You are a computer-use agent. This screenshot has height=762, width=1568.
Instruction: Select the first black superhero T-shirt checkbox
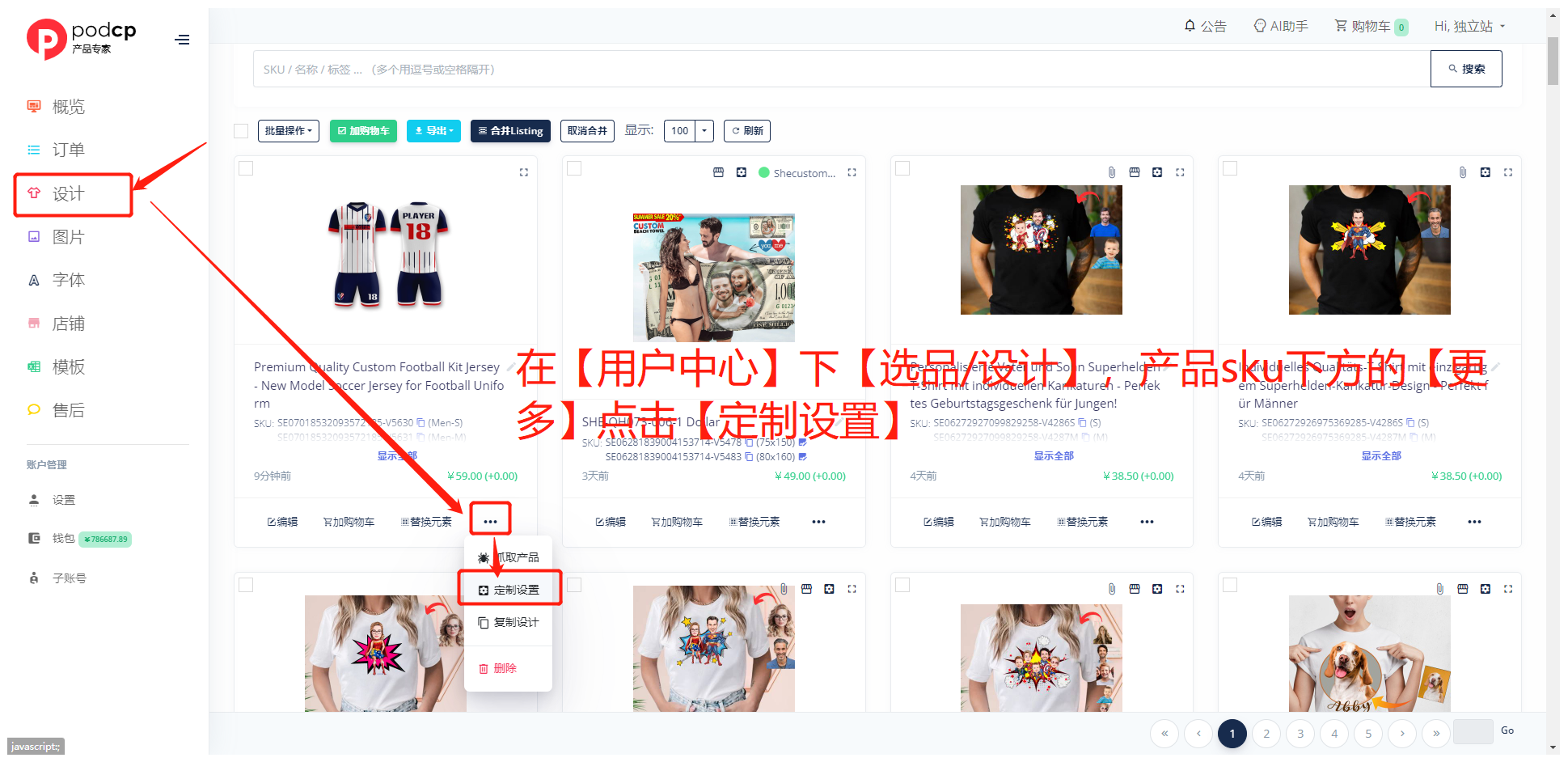tap(902, 168)
